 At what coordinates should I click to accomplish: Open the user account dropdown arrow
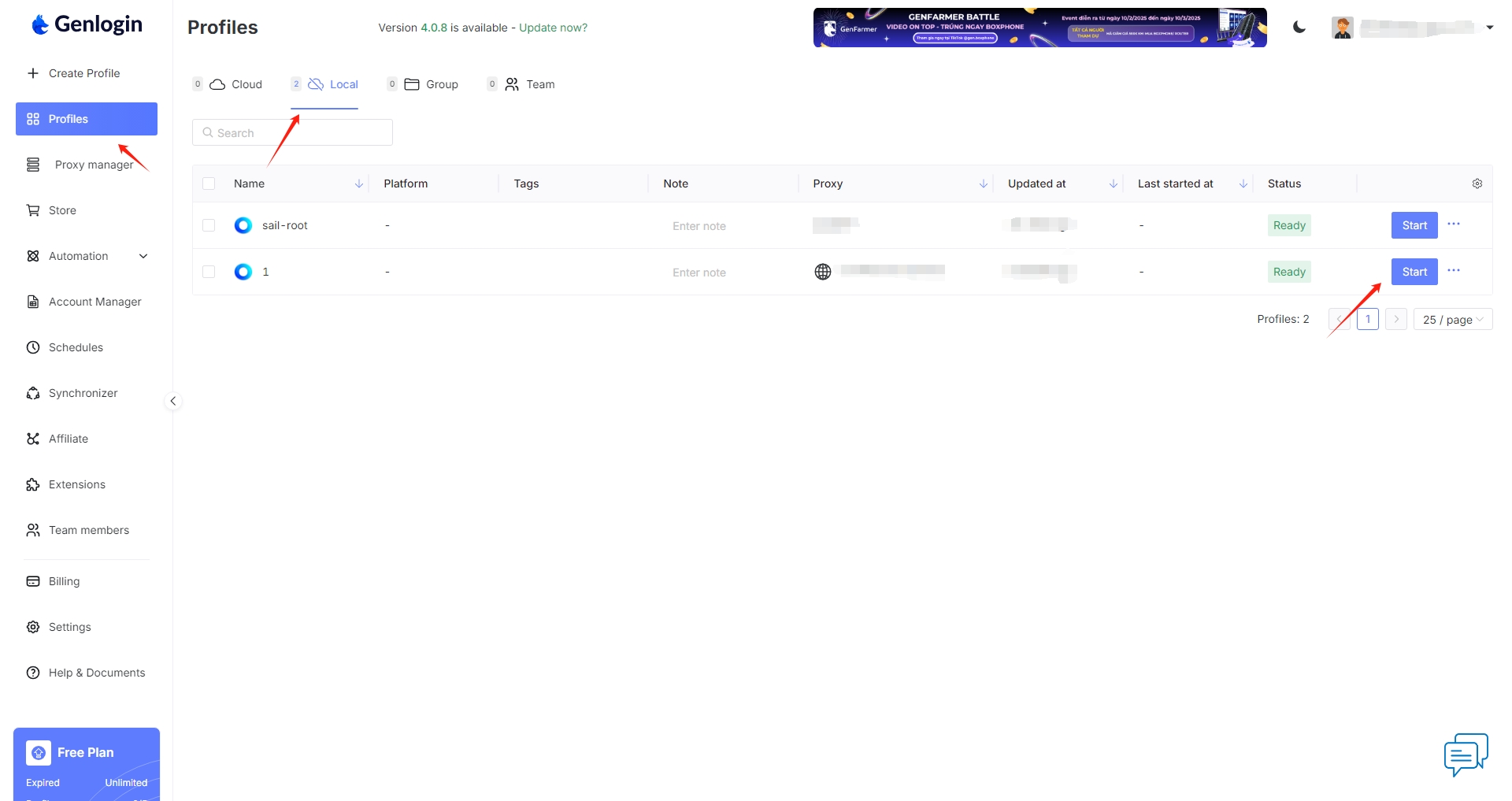pos(1489,28)
